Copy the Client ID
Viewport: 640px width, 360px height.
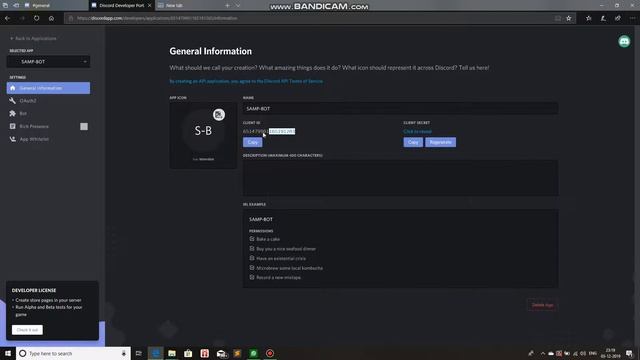(253, 142)
